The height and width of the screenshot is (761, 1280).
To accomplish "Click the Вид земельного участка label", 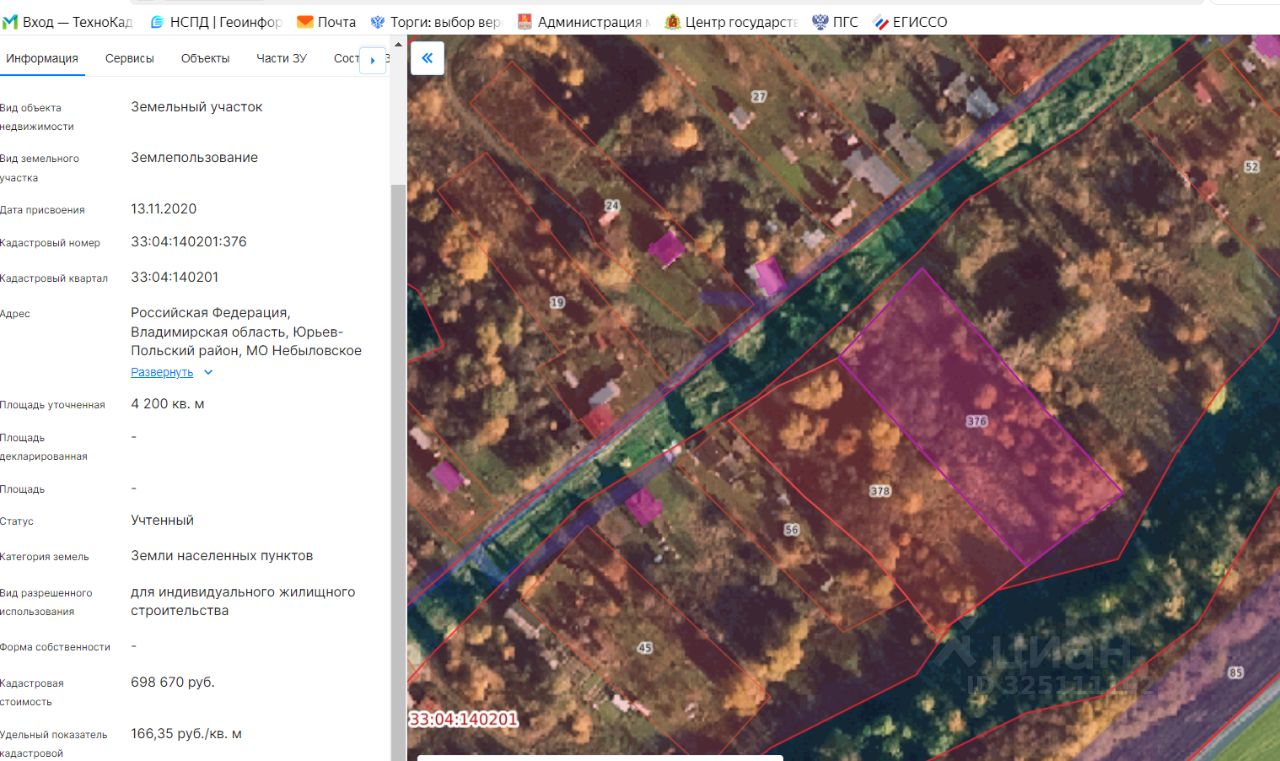I will coord(39,168).
